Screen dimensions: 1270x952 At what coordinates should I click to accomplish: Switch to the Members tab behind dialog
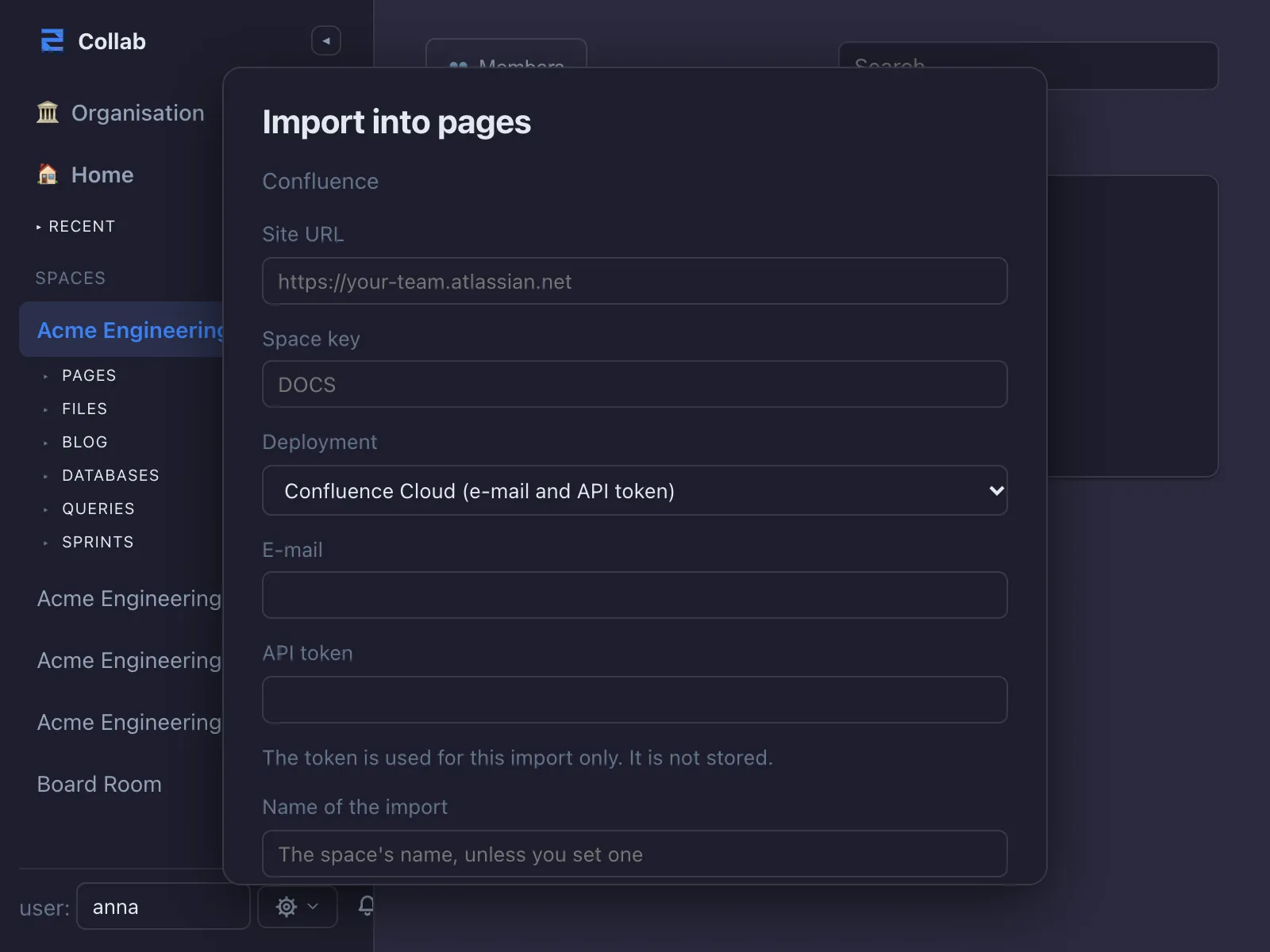(x=506, y=53)
